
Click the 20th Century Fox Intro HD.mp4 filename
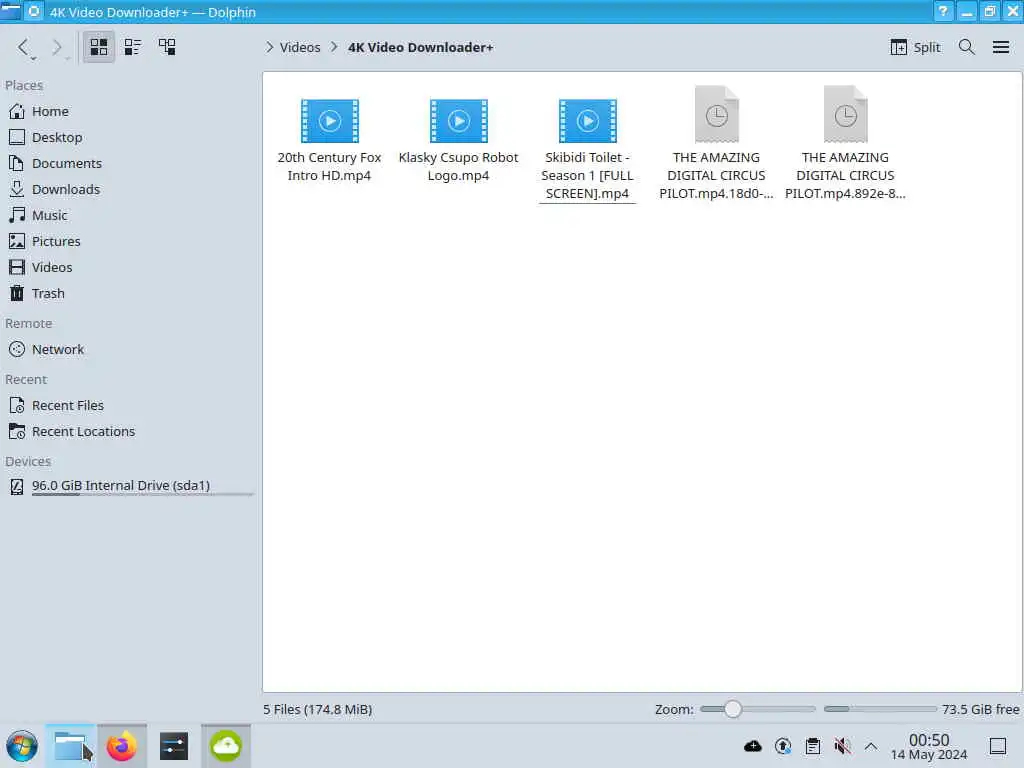click(x=329, y=167)
